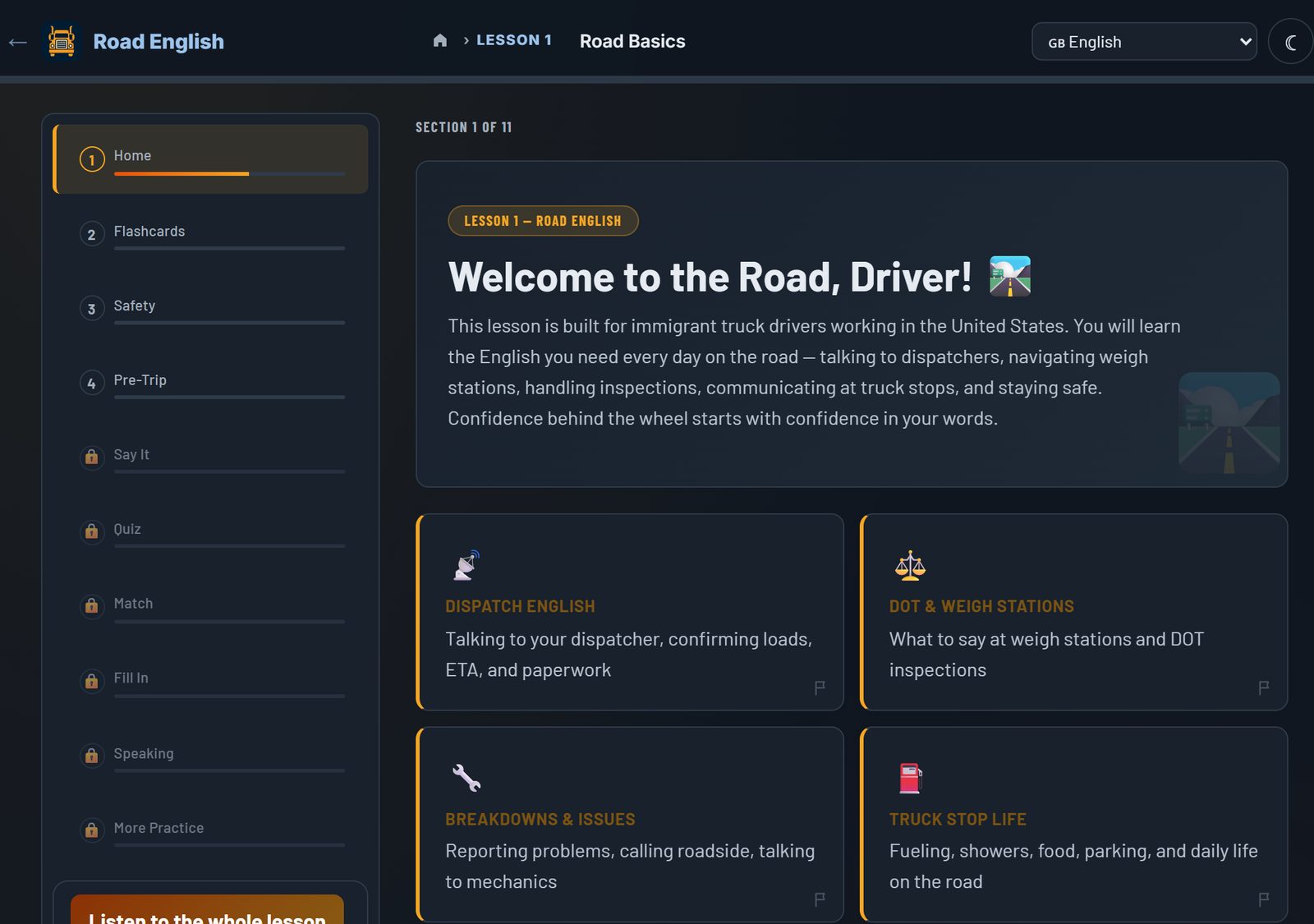Click the wrench Breakdowns & Issues icon
This screenshot has width=1314, height=924.
click(466, 778)
